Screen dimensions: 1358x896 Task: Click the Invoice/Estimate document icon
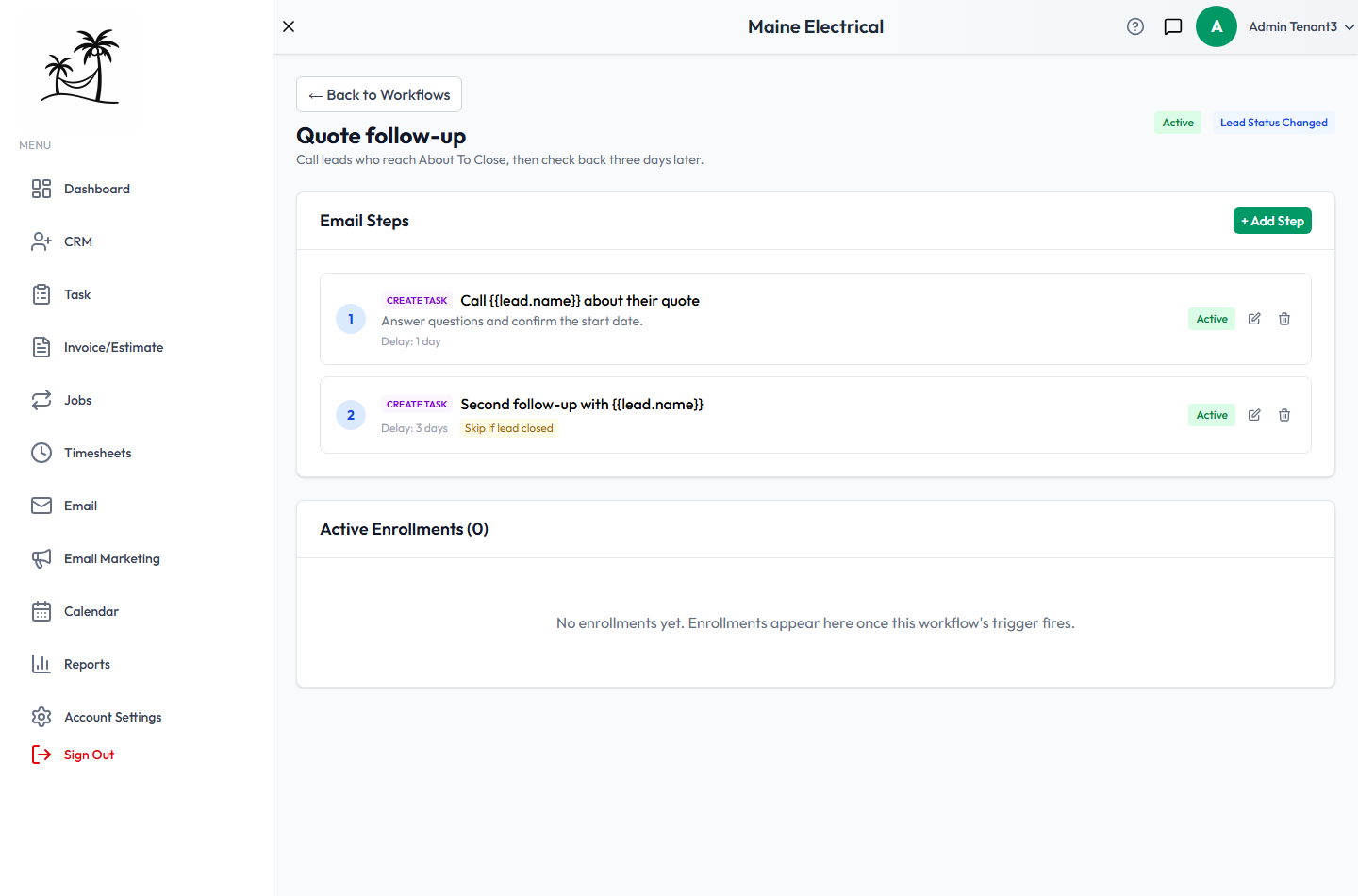coord(41,347)
